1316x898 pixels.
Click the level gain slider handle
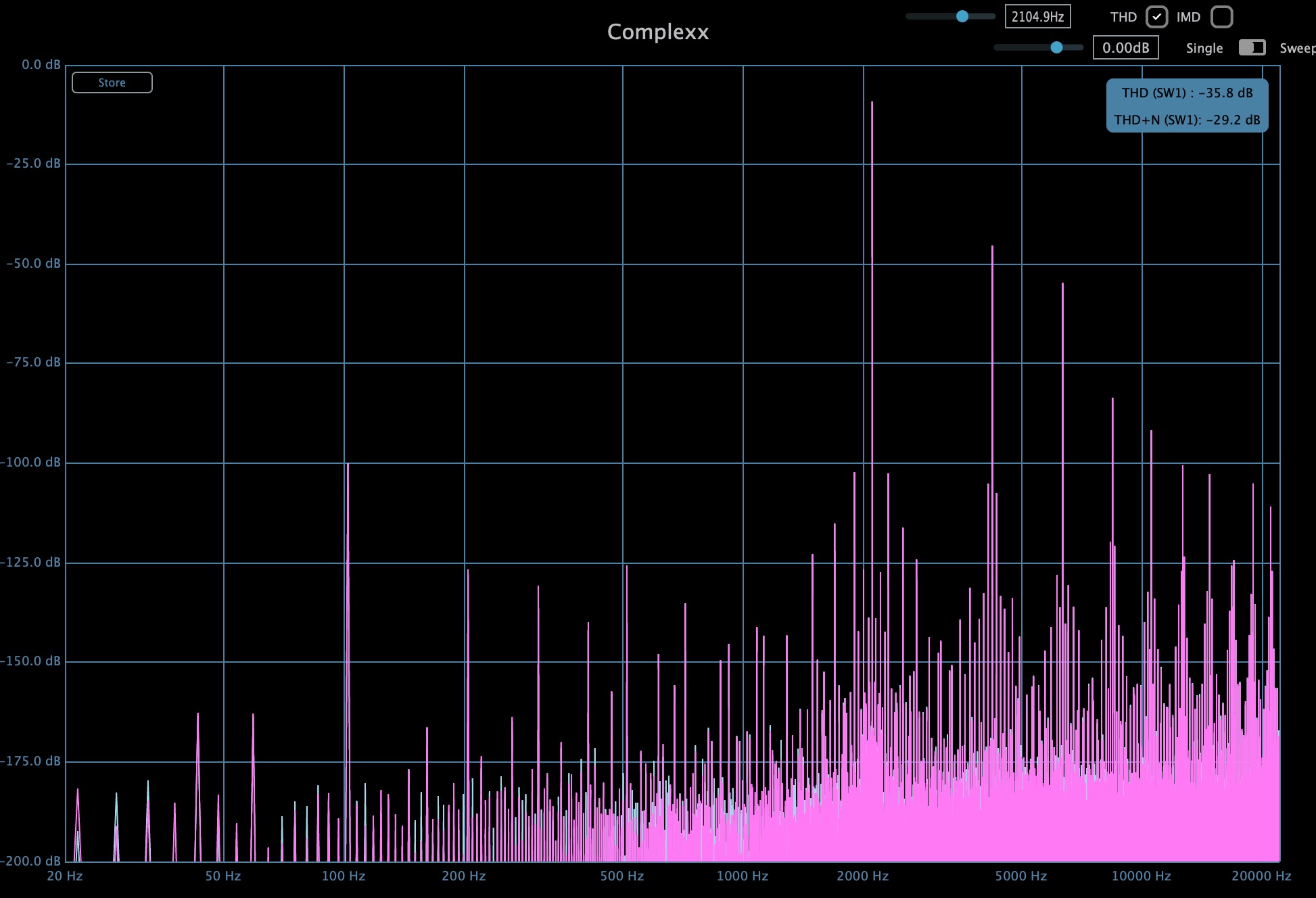click(1056, 47)
